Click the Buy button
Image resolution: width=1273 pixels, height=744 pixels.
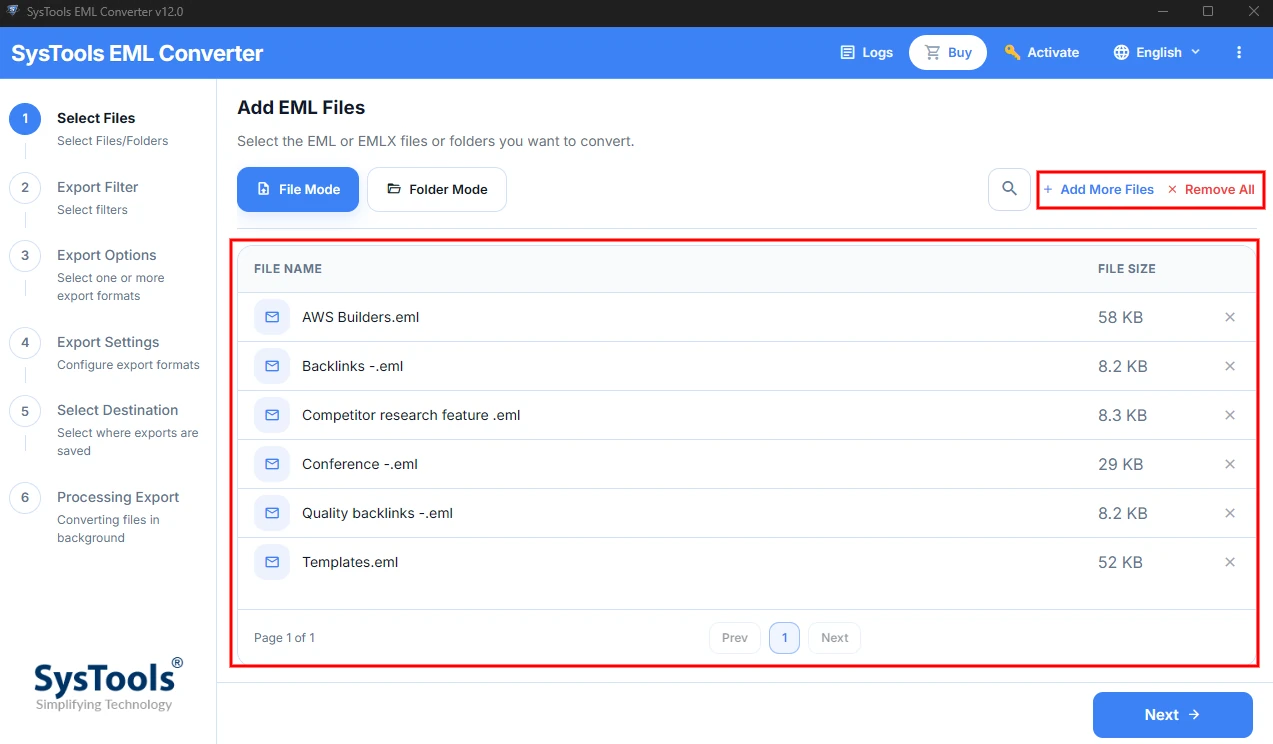(948, 52)
